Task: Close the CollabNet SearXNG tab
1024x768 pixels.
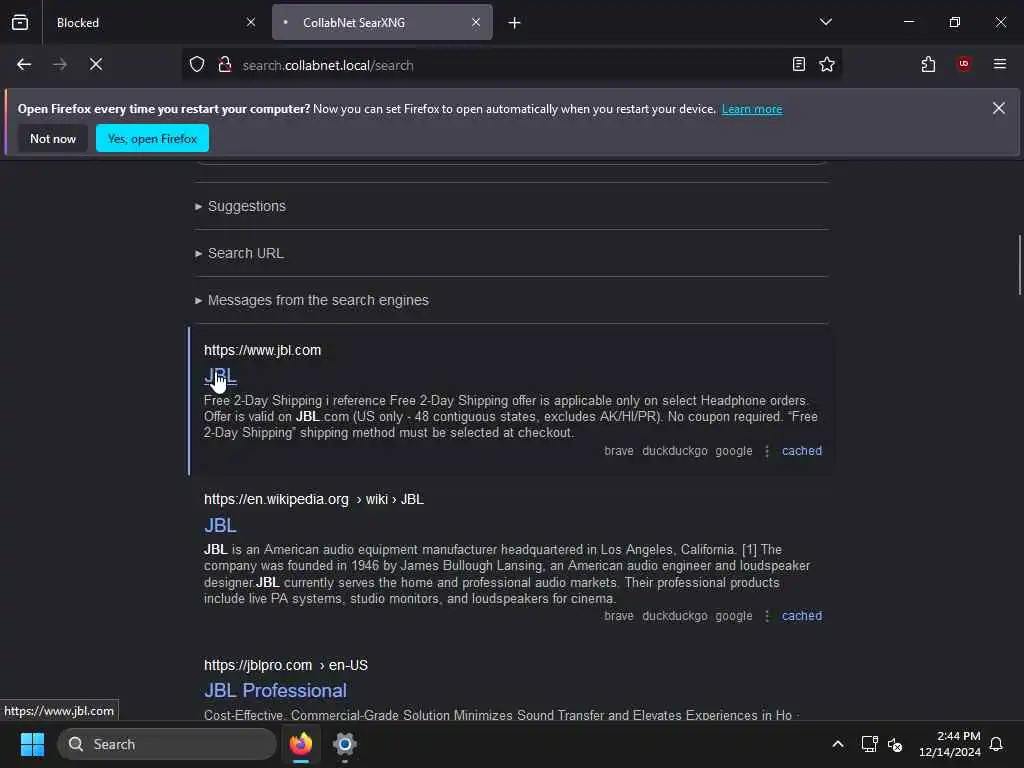Action: 476,22
